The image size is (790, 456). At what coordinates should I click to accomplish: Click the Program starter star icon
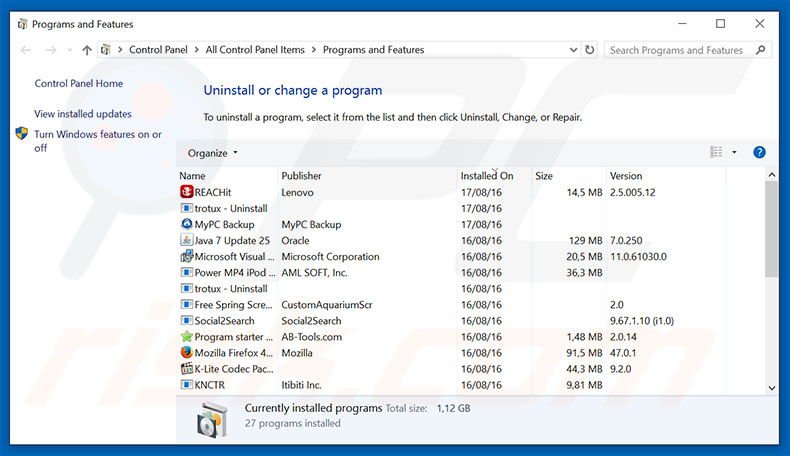(186, 337)
